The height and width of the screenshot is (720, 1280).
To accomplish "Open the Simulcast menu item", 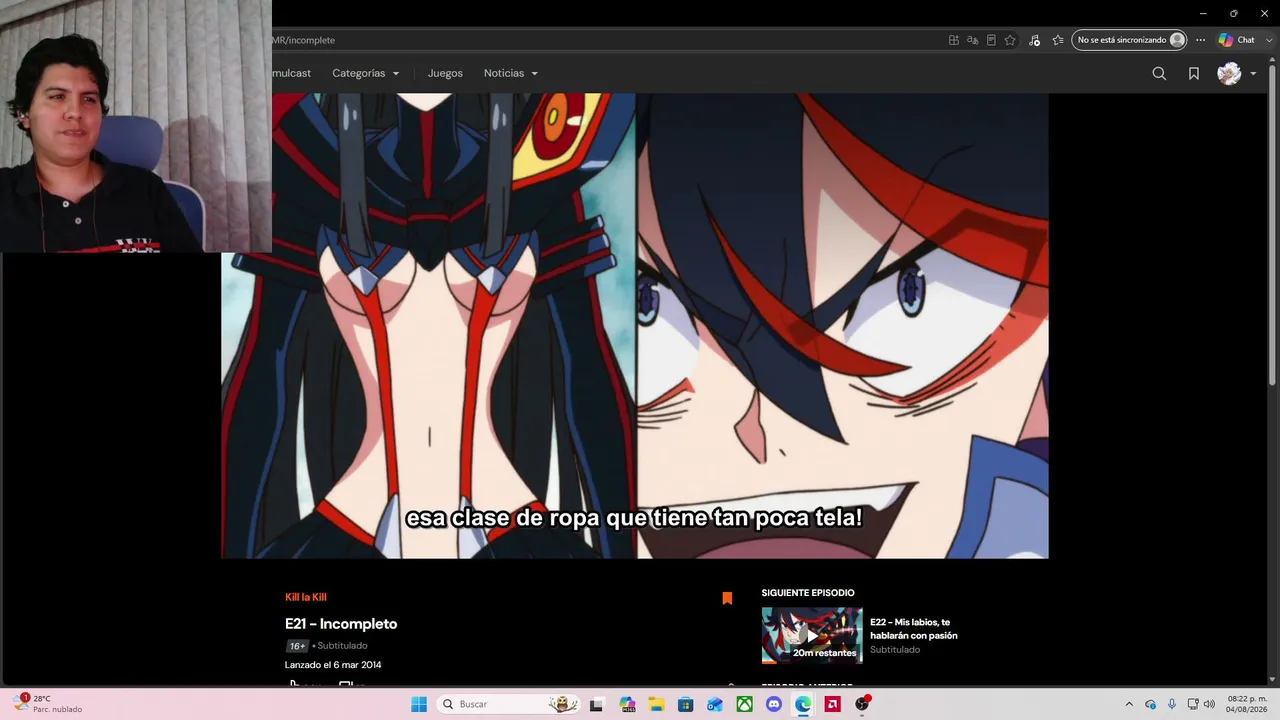I will [291, 73].
